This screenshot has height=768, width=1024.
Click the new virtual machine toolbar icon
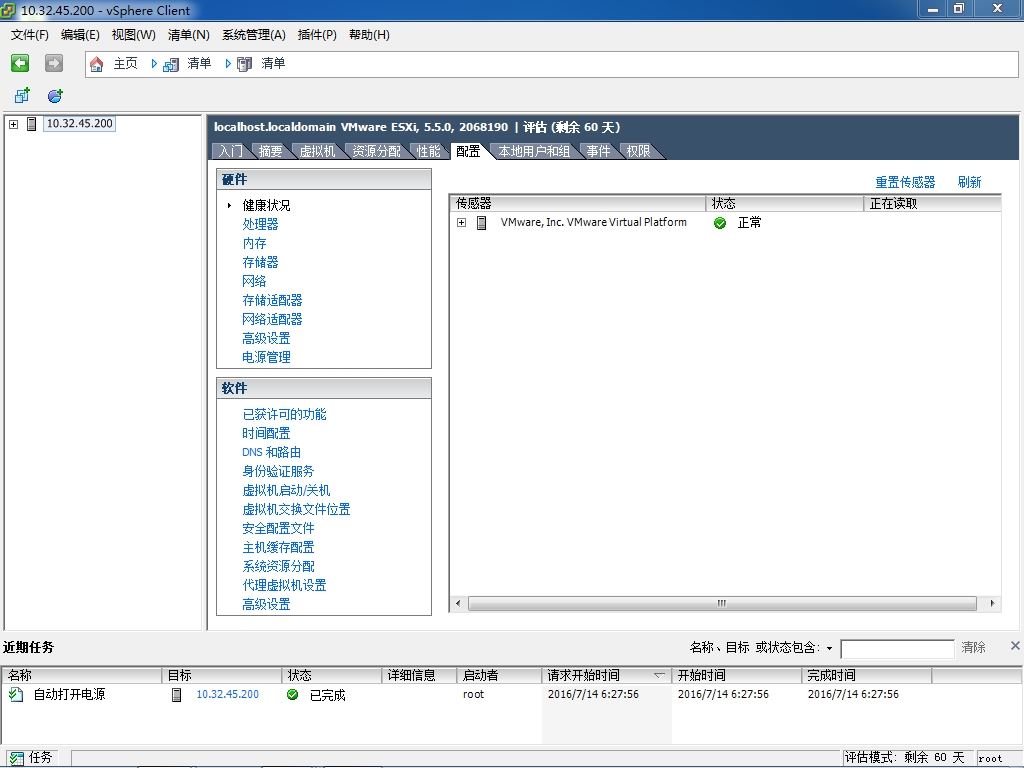pos(22,96)
